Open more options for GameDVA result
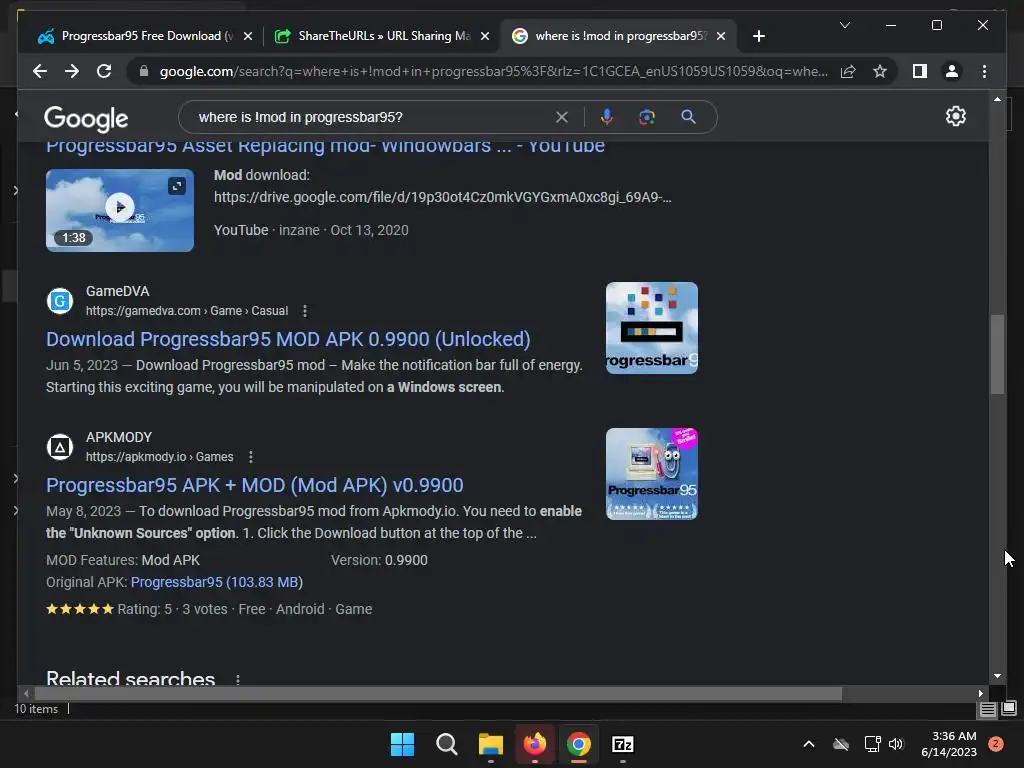The image size is (1024, 768). point(305,311)
